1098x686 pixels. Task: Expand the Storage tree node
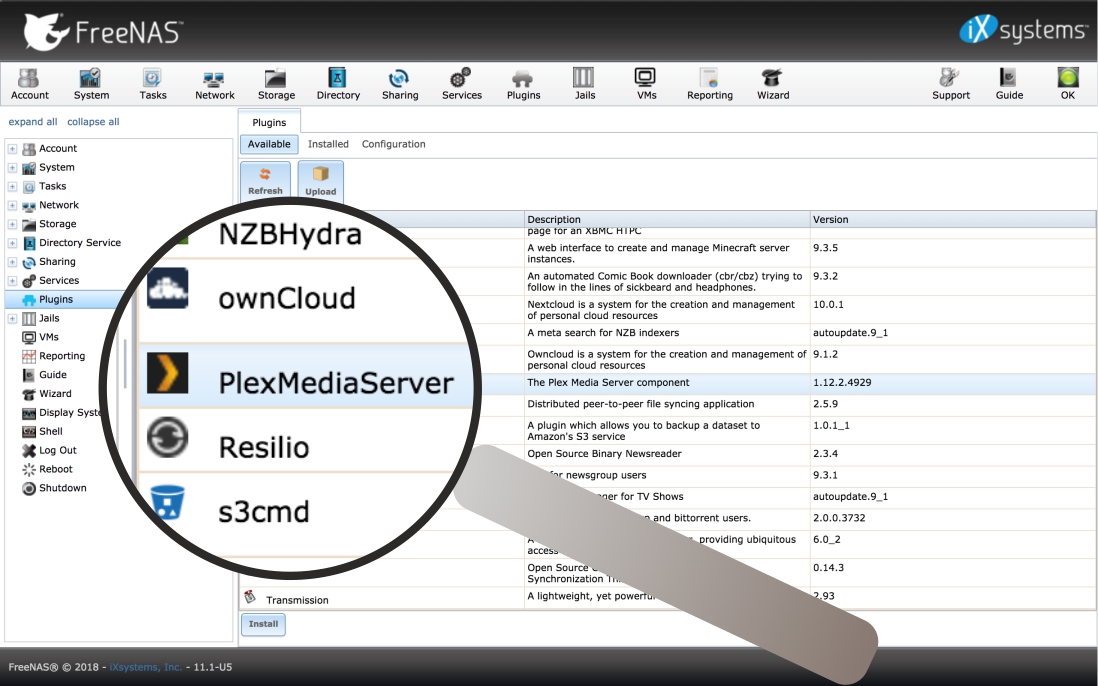point(12,224)
